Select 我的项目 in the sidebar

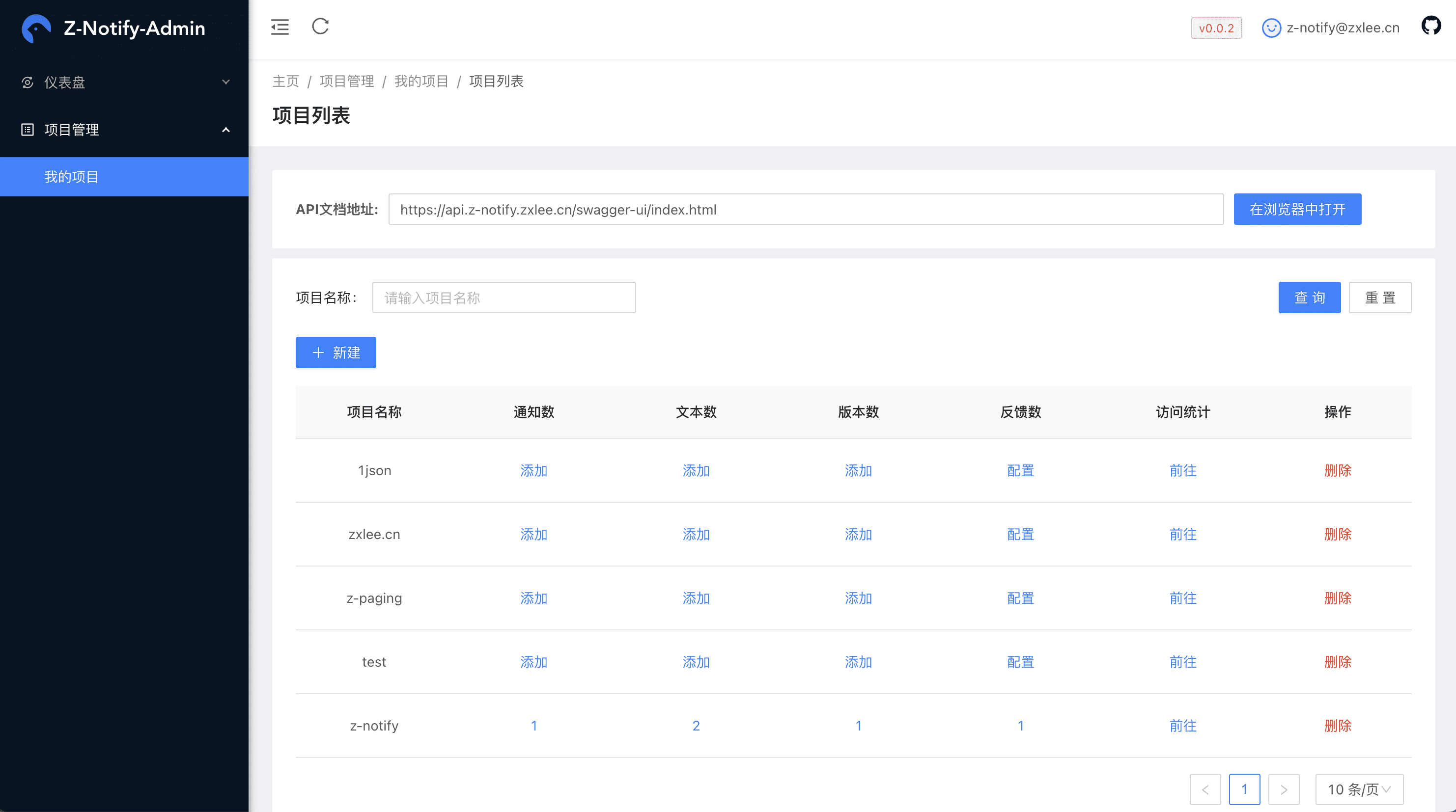(124, 177)
